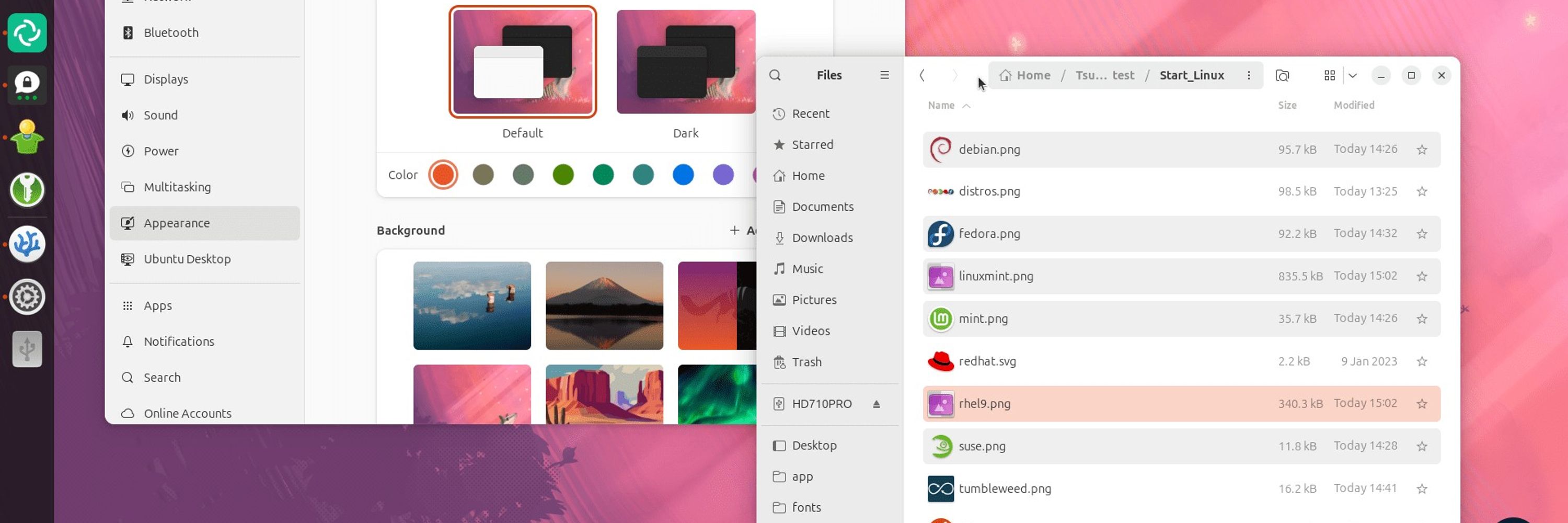1568x523 pixels.
Task: Open Bluetooth settings panel
Action: click(x=204, y=33)
